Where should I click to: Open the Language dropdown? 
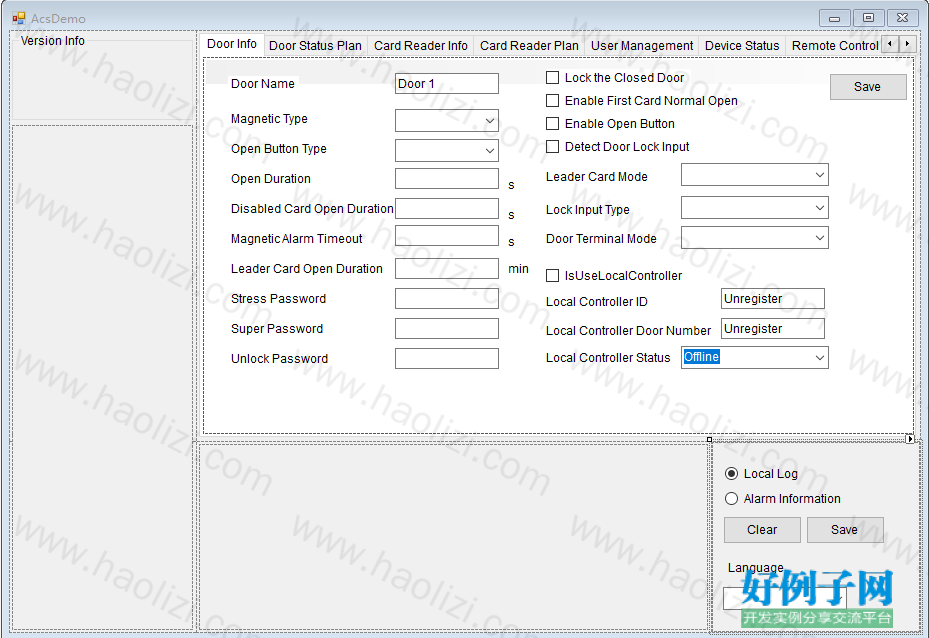pyautogui.click(x=784, y=598)
